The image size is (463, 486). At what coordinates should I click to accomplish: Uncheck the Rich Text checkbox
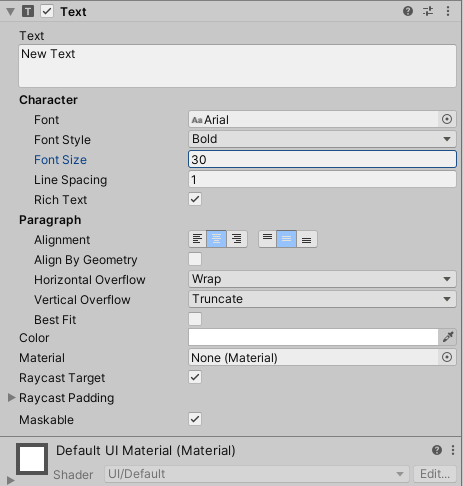195,199
